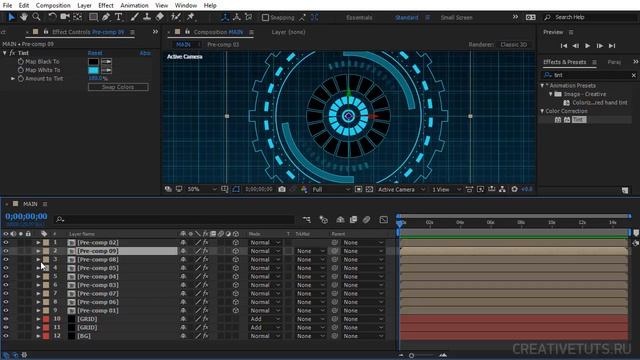The height and width of the screenshot is (360, 640).
Task: Click the Swap Colors button
Action: pyautogui.click(x=118, y=87)
